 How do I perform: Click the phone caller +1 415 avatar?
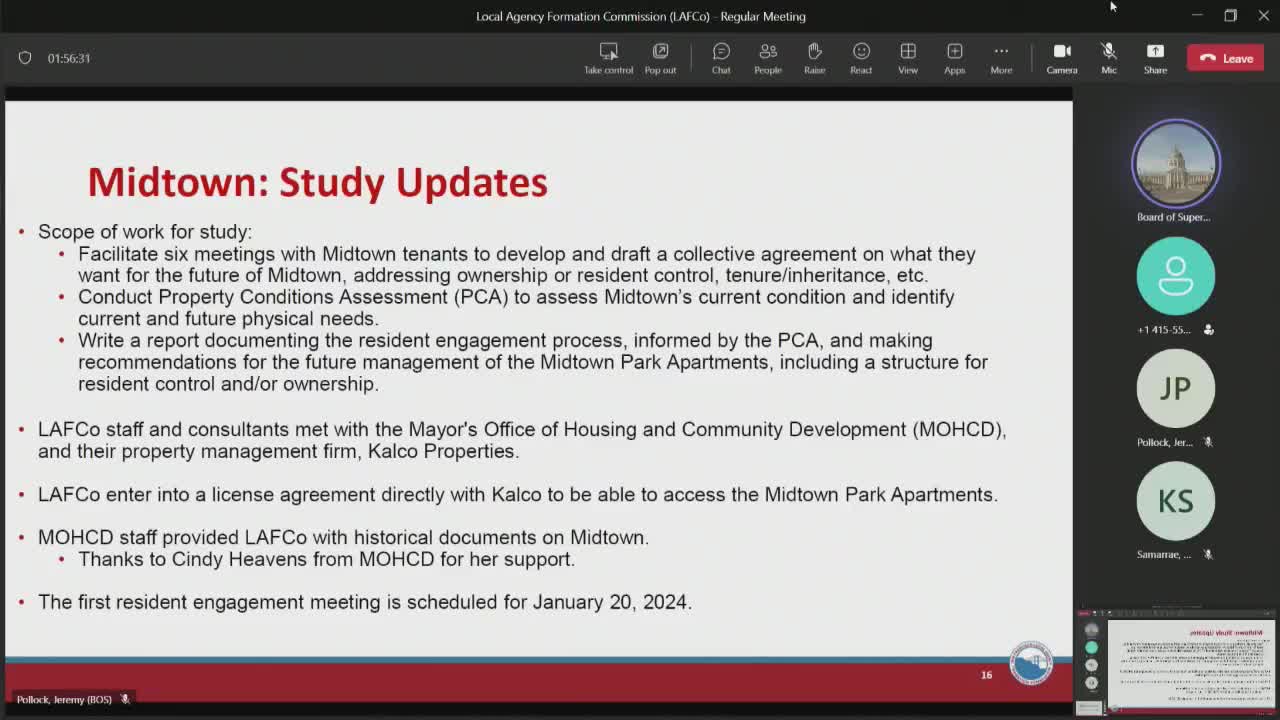pos(1175,276)
